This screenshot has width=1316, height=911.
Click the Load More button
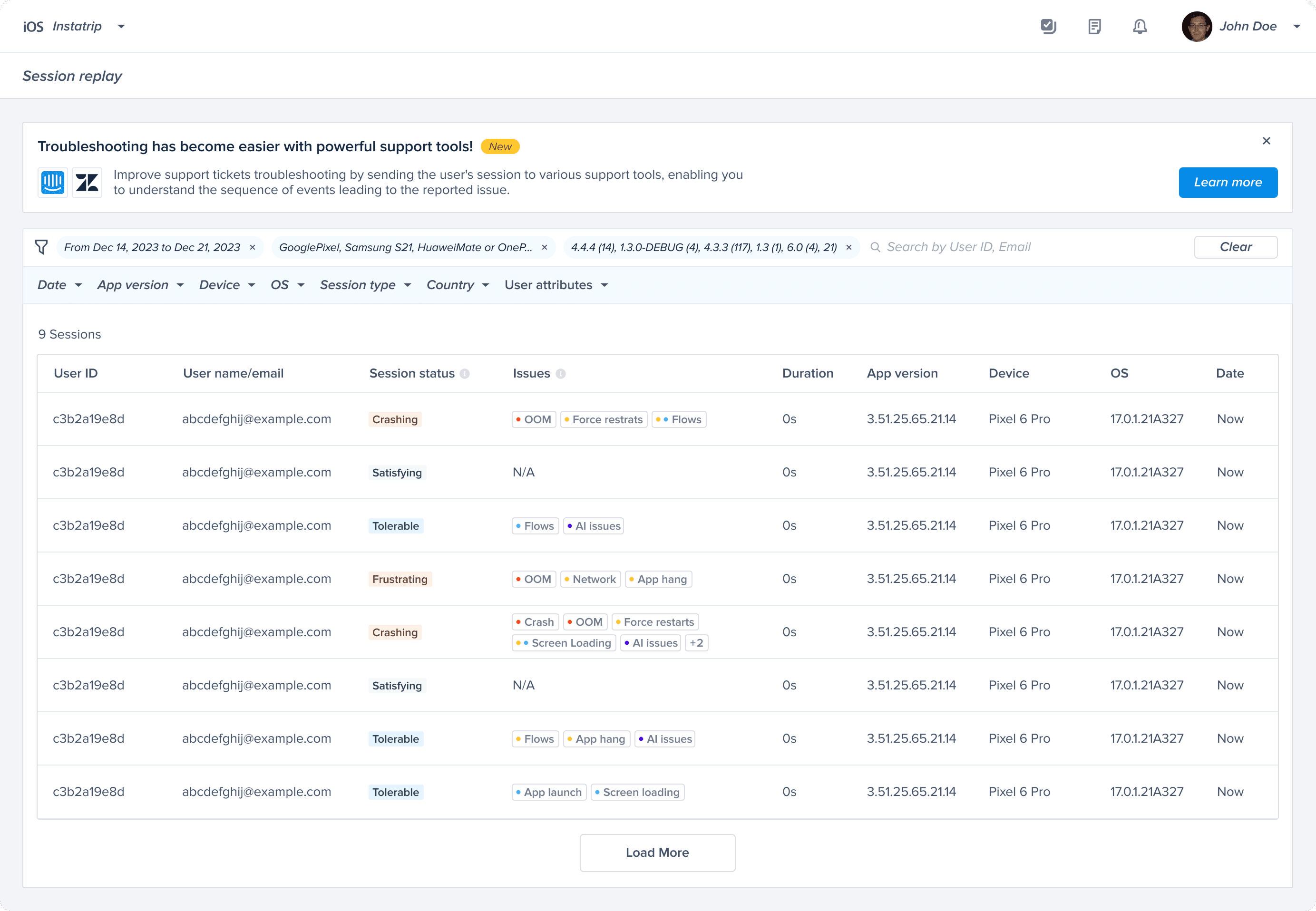[657, 853]
